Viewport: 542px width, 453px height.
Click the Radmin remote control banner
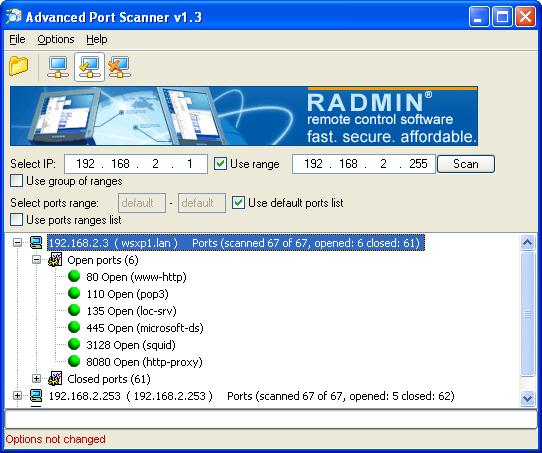(244, 116)
